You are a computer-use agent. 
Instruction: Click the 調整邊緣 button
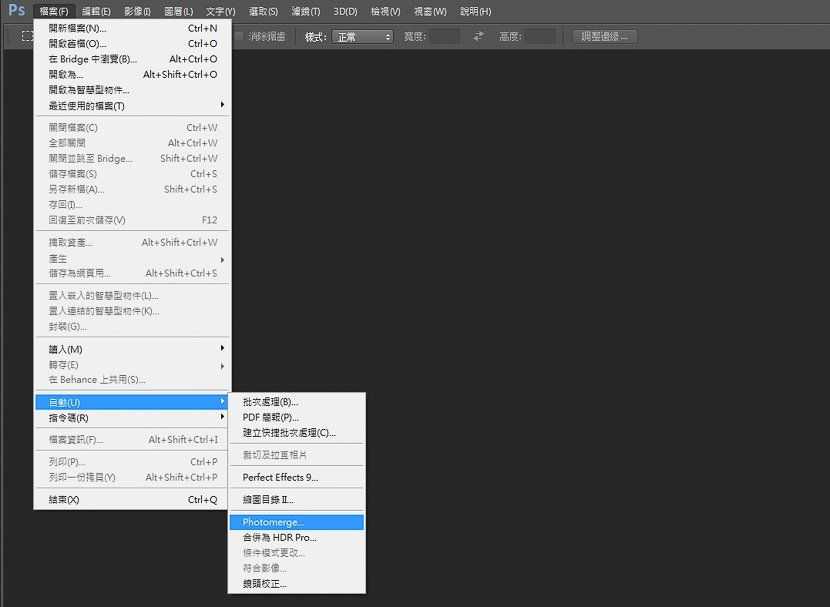pos(605,37)
